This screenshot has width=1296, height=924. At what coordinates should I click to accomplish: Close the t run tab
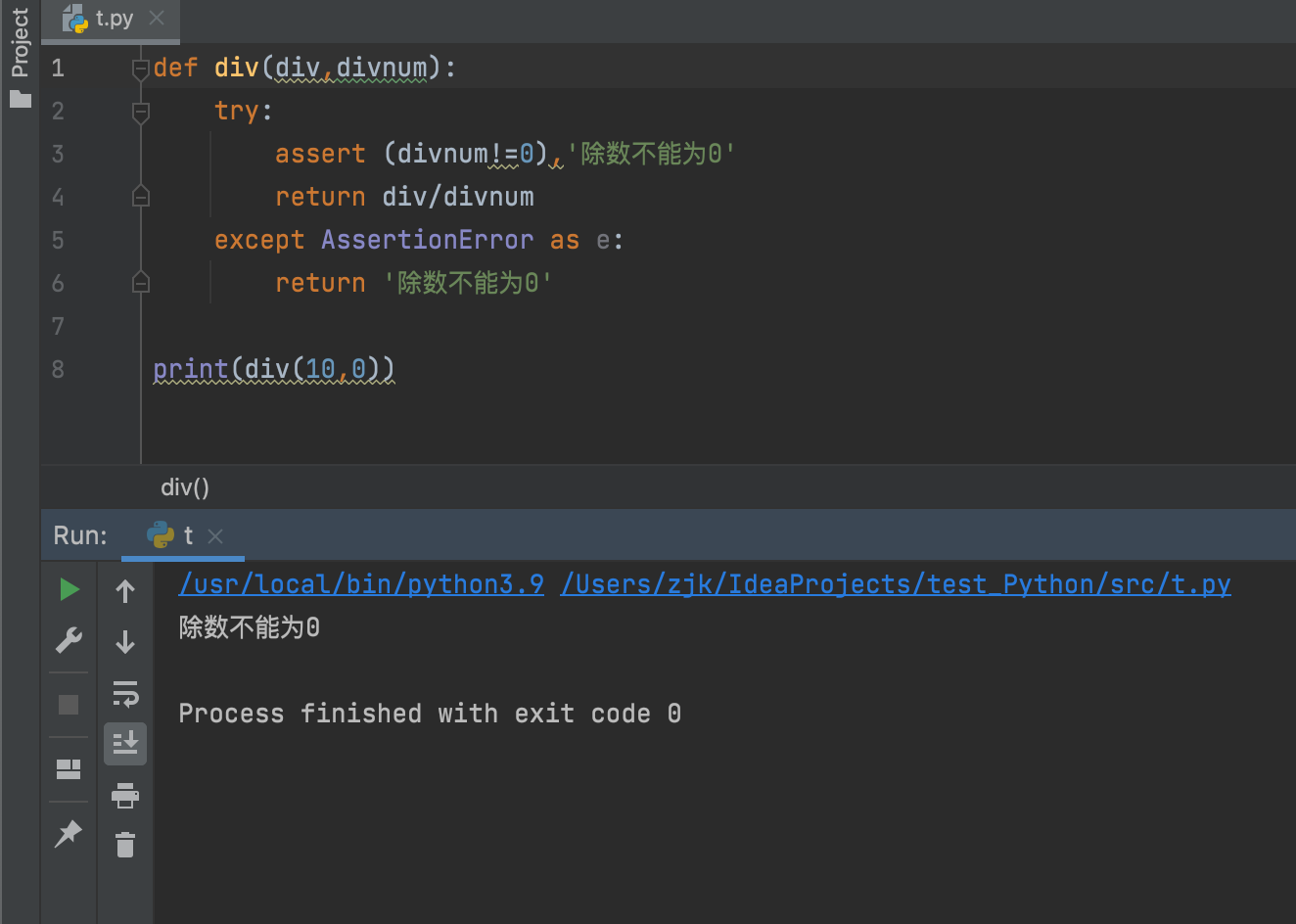(x=215, y=536)
